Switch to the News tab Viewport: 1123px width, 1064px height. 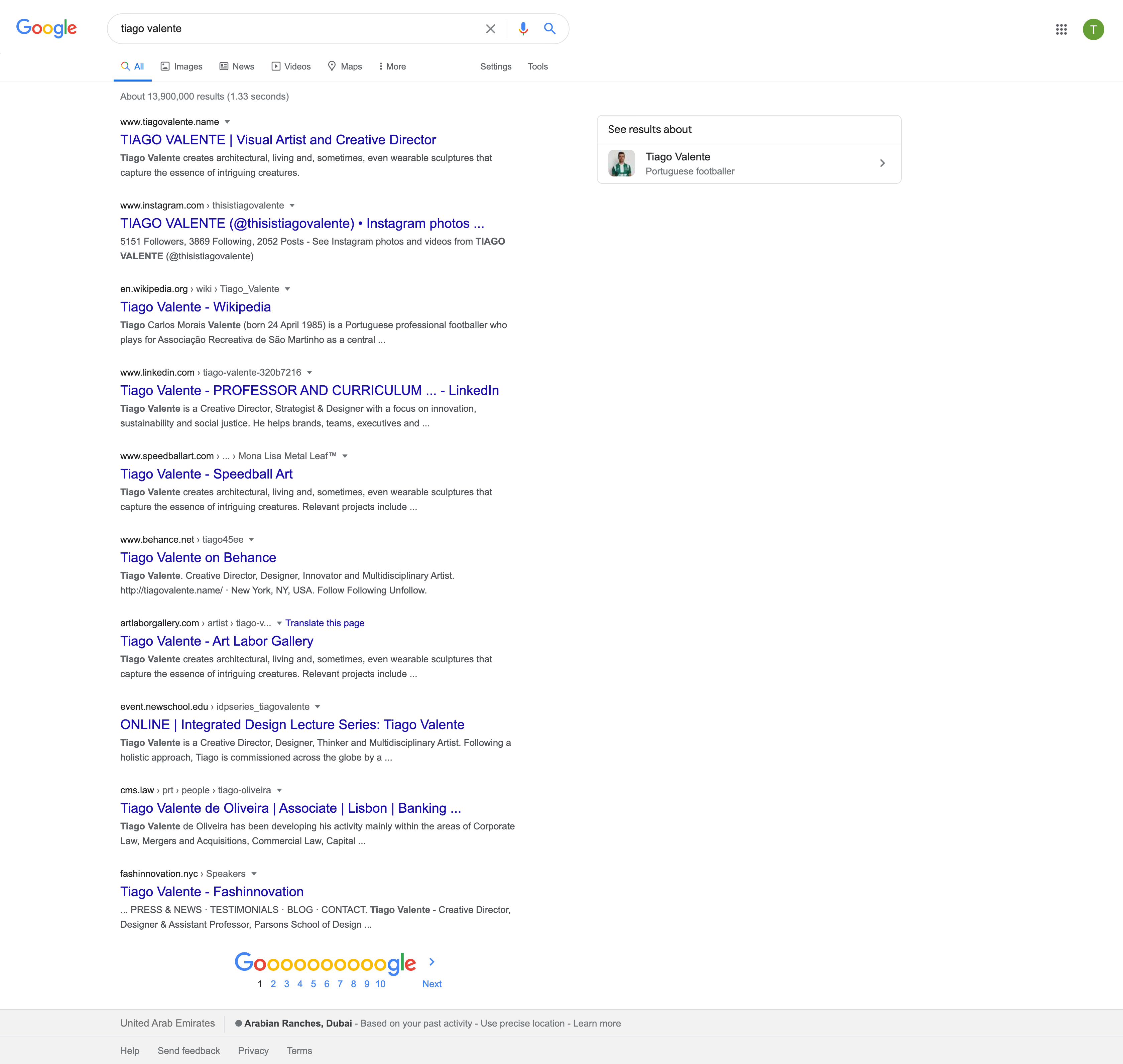pos(237,66)
